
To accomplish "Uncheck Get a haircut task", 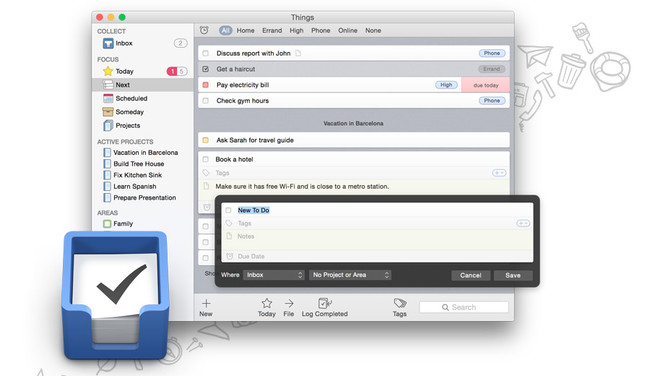I will point(206,69).
